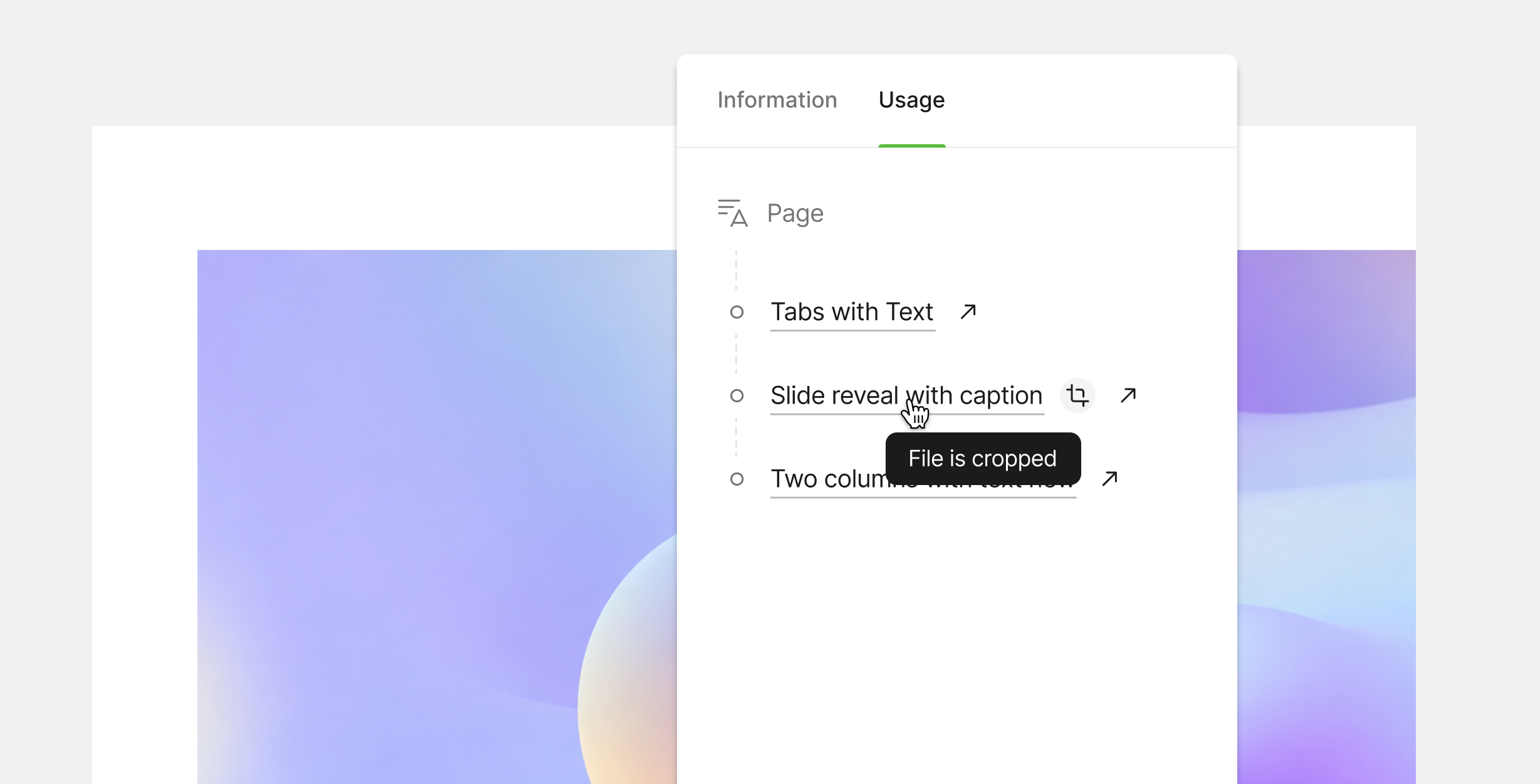Click arrow icon beside Tabs with Text

coord(968,311)
